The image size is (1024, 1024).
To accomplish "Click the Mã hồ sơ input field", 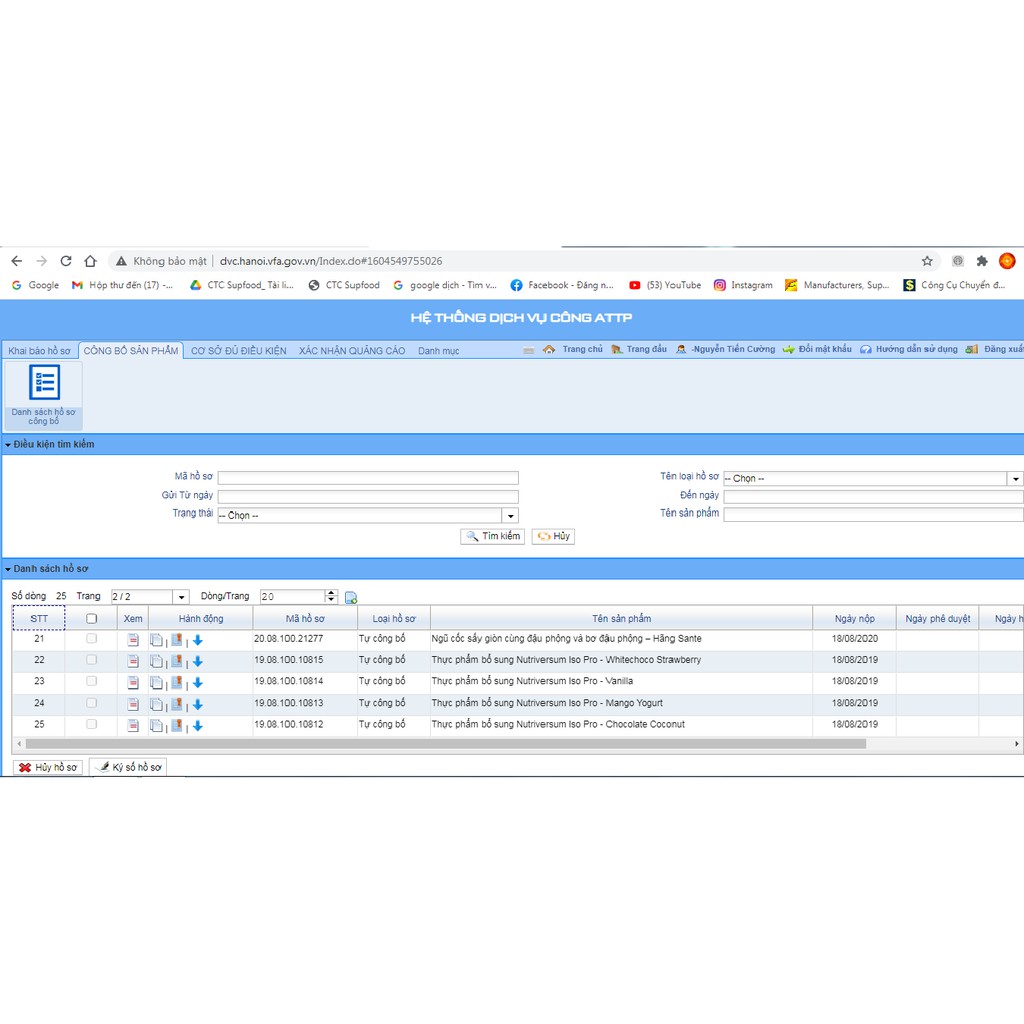I will pos(368,478).
